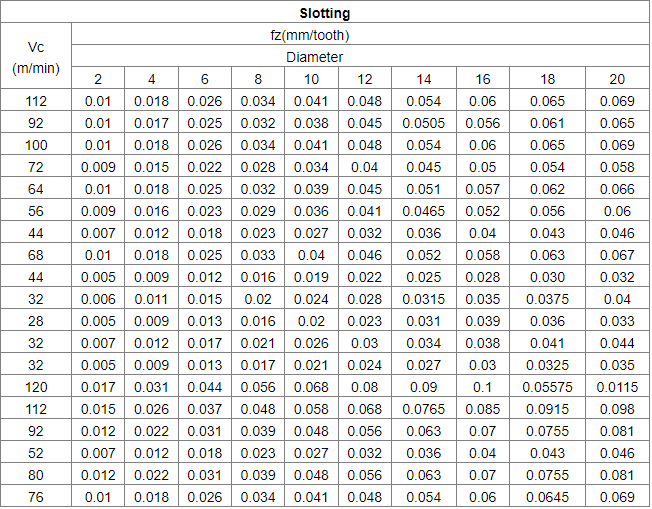
Task: Select the 0.0325 cell
Action: tap(547, 365)
